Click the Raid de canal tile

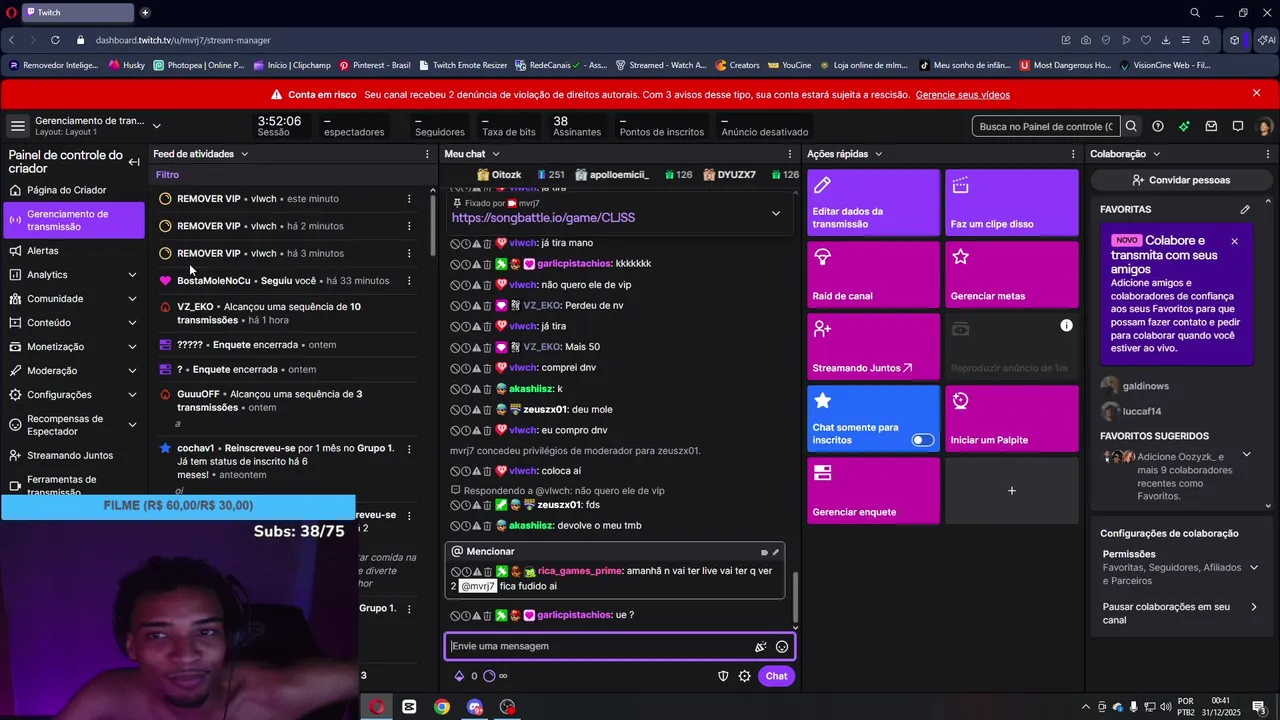(873, 275)
